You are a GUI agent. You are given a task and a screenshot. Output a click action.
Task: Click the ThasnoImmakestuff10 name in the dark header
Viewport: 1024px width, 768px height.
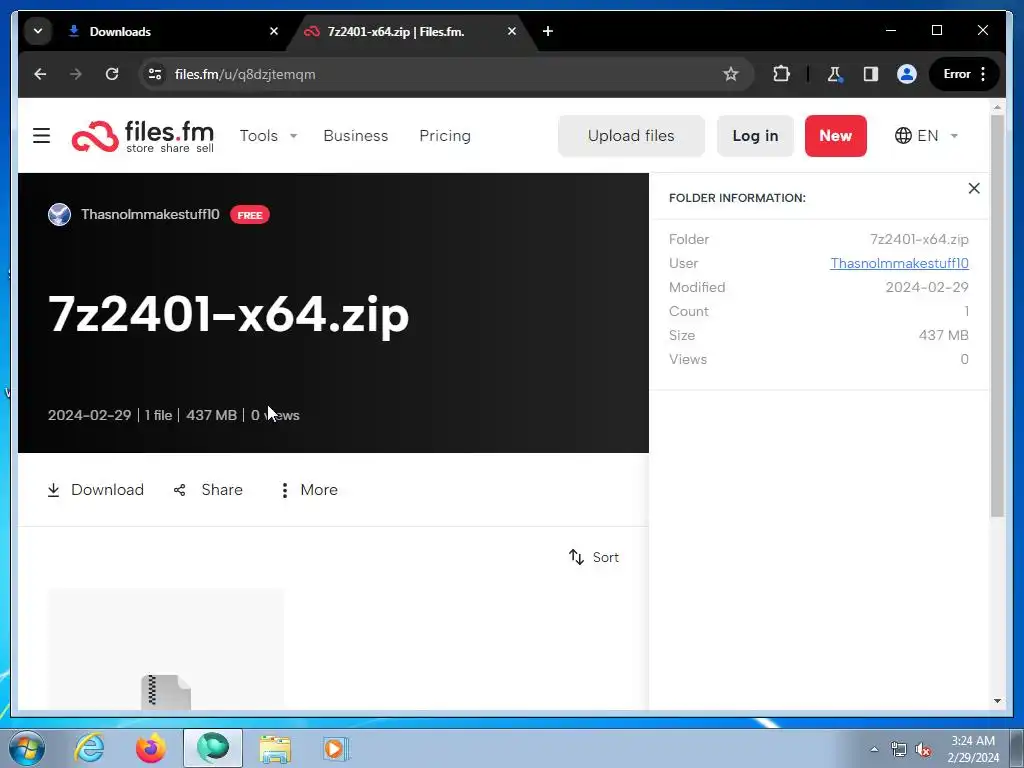click(150, 214)
